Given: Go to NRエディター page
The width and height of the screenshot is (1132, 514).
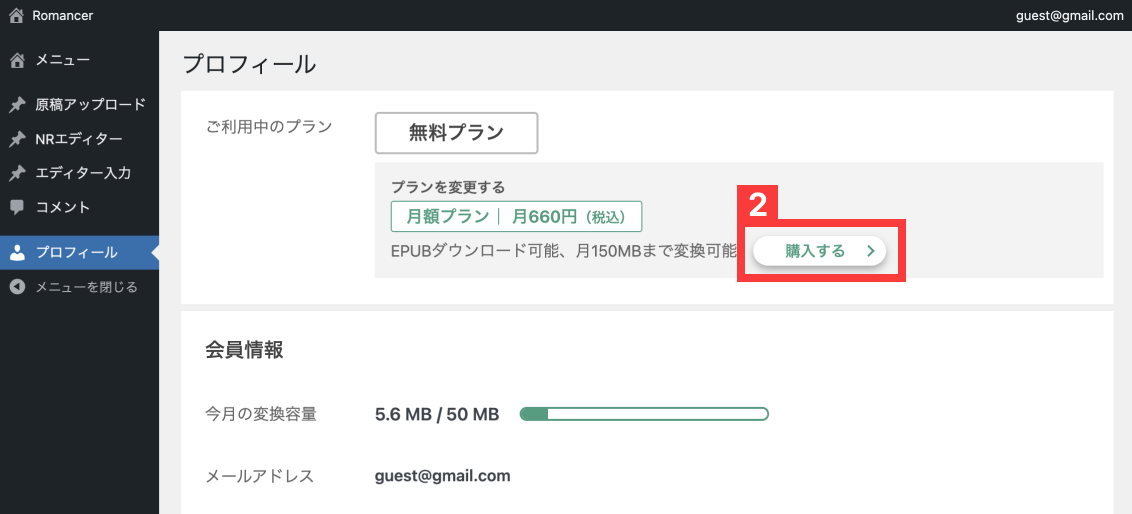Looking at the screenshot, I should pyautogui.click(x=79, y=139).
